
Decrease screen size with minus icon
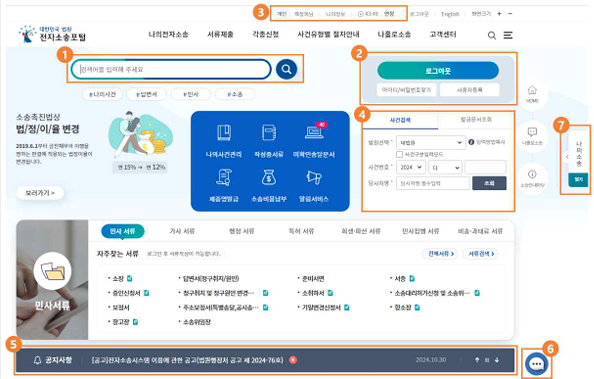(510, 14)
